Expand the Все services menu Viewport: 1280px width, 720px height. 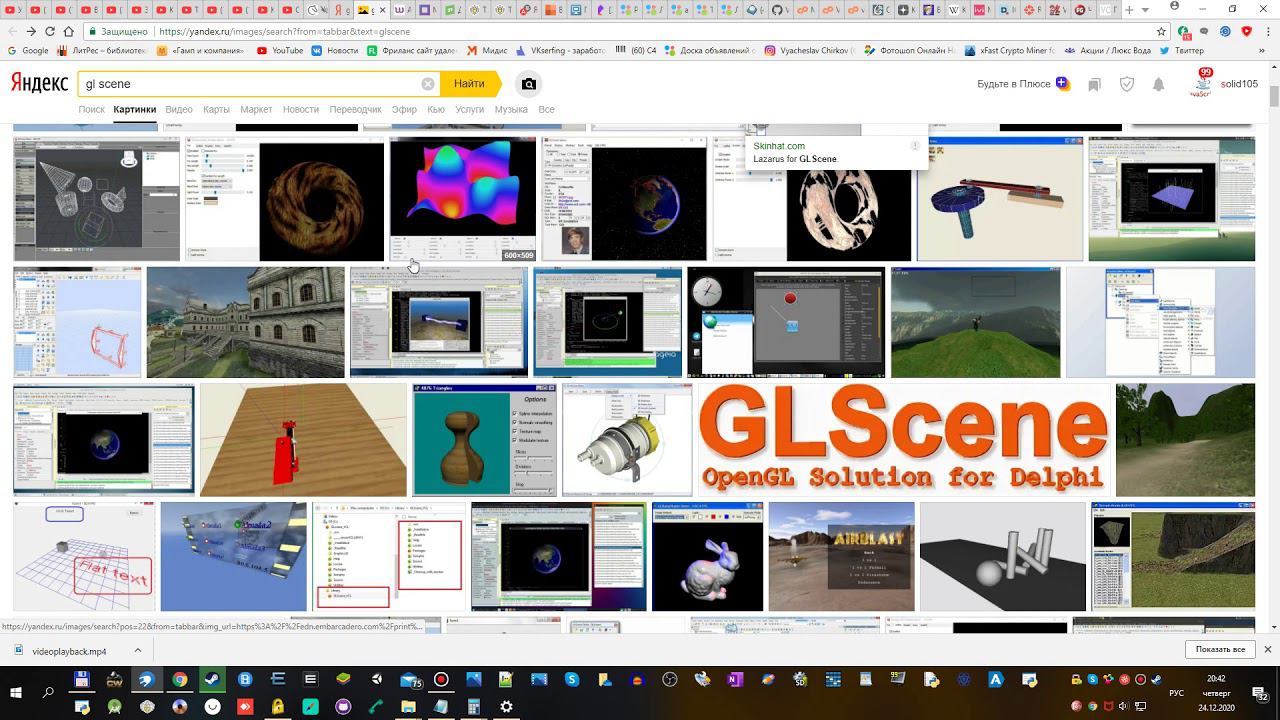pyautogui.click(x=546, y=109)
